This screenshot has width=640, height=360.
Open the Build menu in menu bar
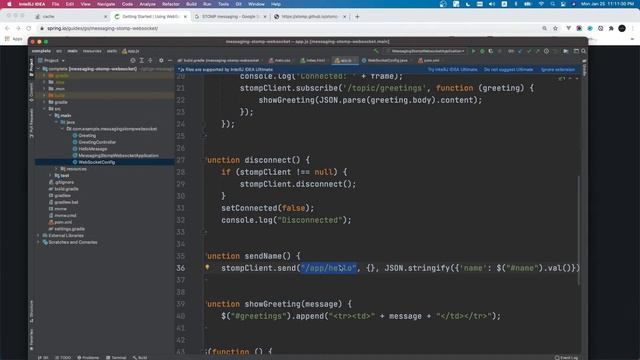pyautogui.click(x=191, y=4)
